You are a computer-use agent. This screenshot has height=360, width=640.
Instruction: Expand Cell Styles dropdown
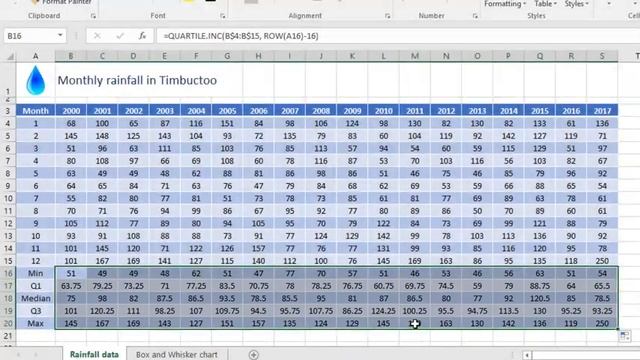click(576, 4)
